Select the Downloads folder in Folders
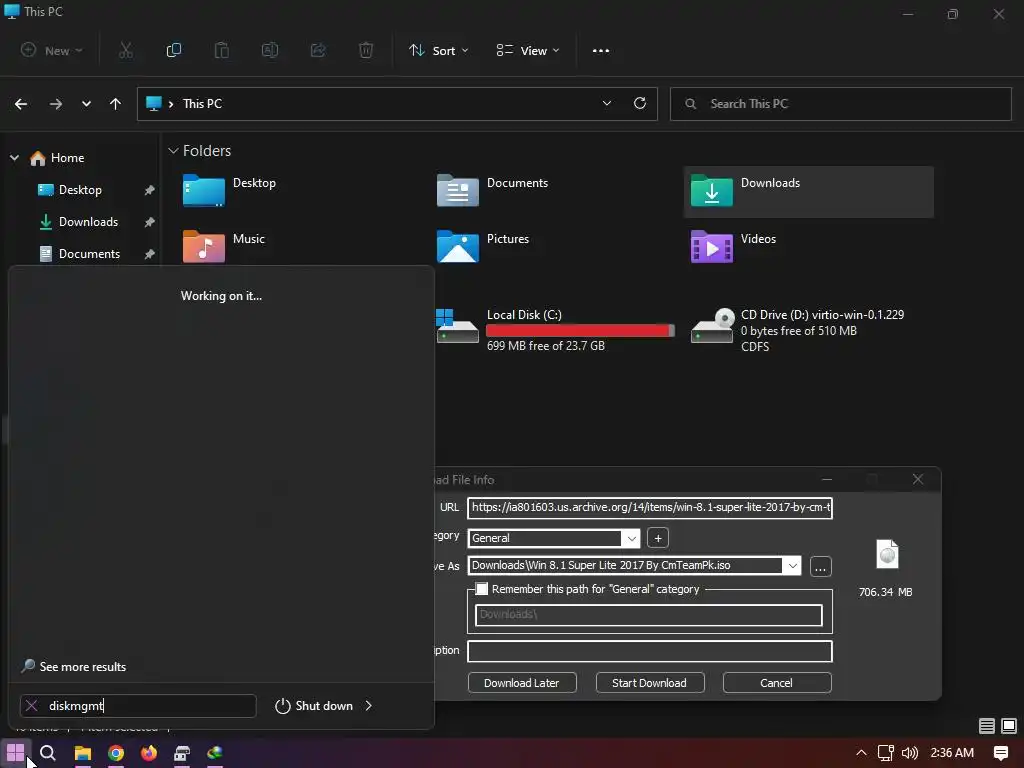 click(x=808, y=191)
